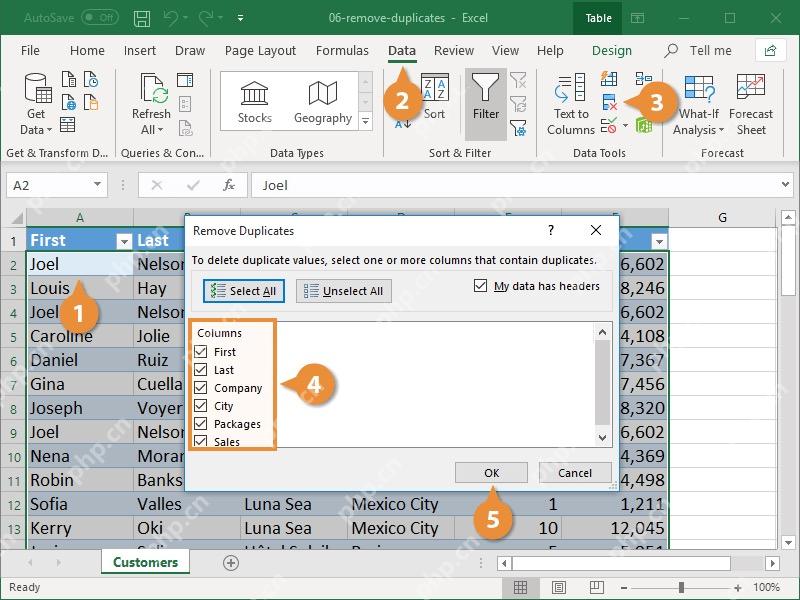The image size is (800, 600).
Task: Uncheck the First column checkbox
Action: (201, 352)
